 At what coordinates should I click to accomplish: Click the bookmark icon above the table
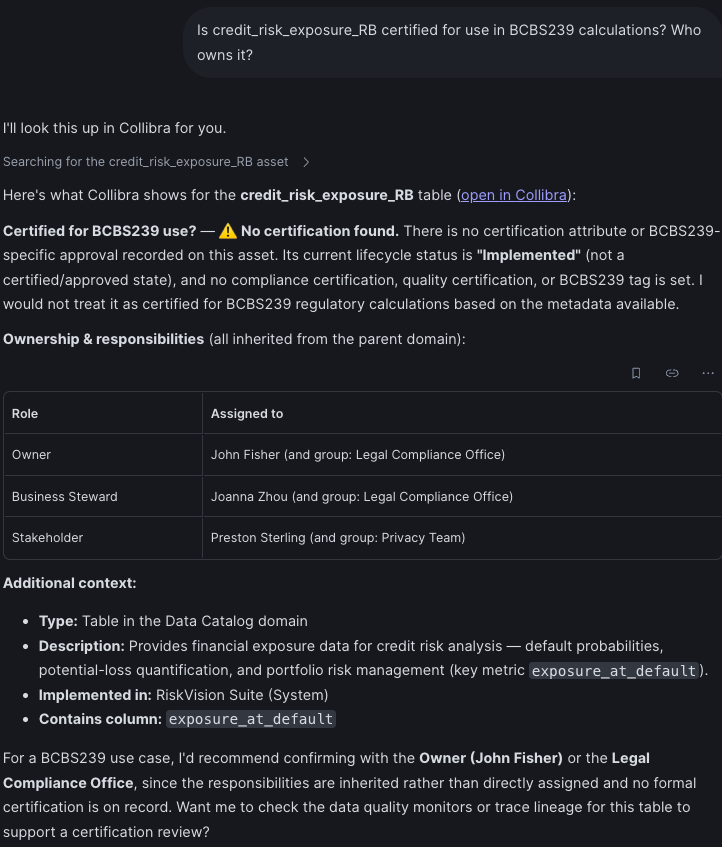636,373
